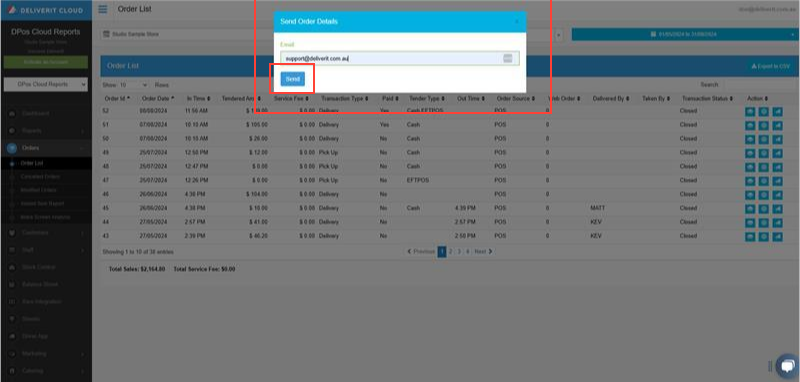Open Modified Orders in the sidebar

39,190
